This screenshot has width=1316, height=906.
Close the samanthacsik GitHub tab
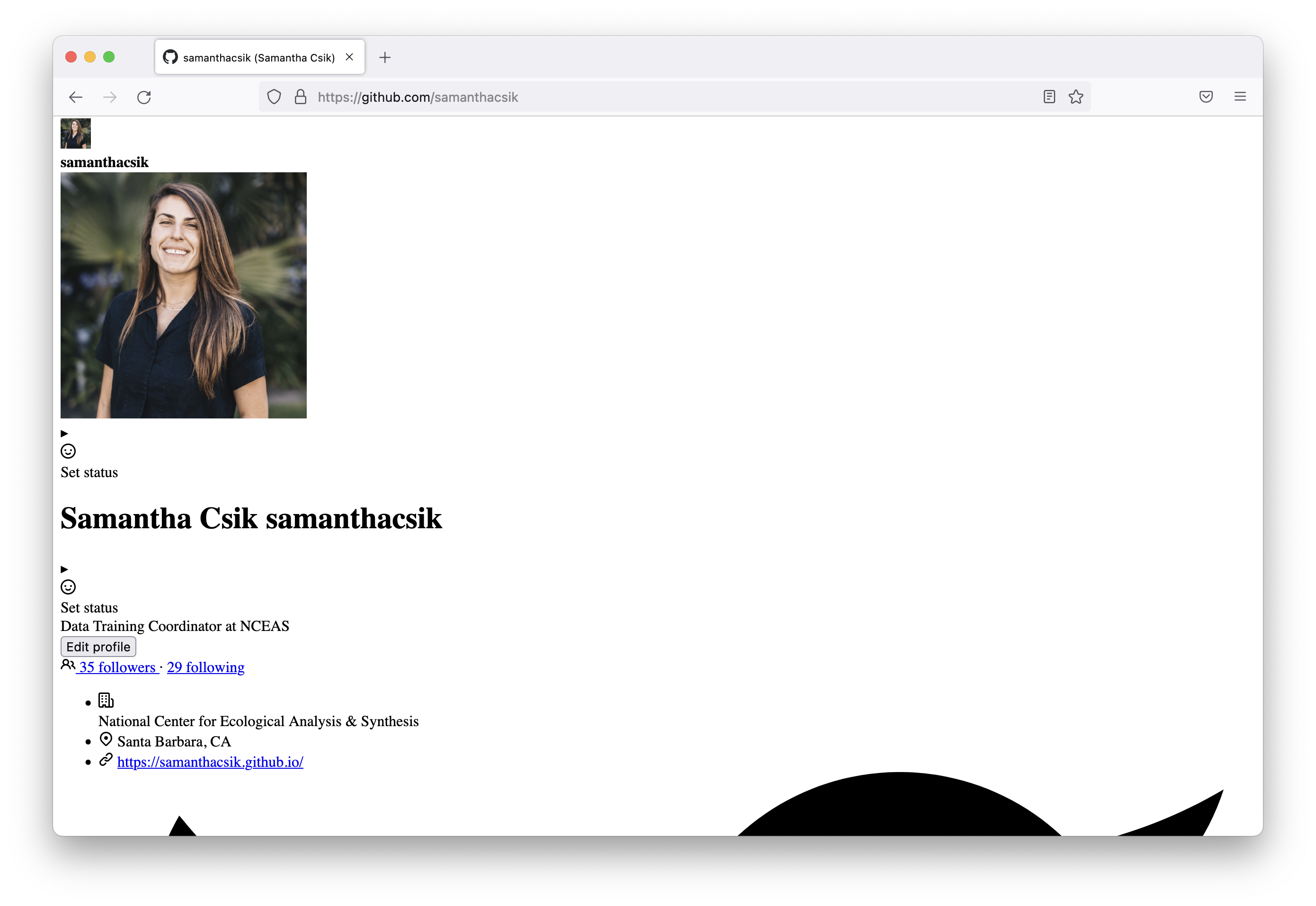coord(350,57)
